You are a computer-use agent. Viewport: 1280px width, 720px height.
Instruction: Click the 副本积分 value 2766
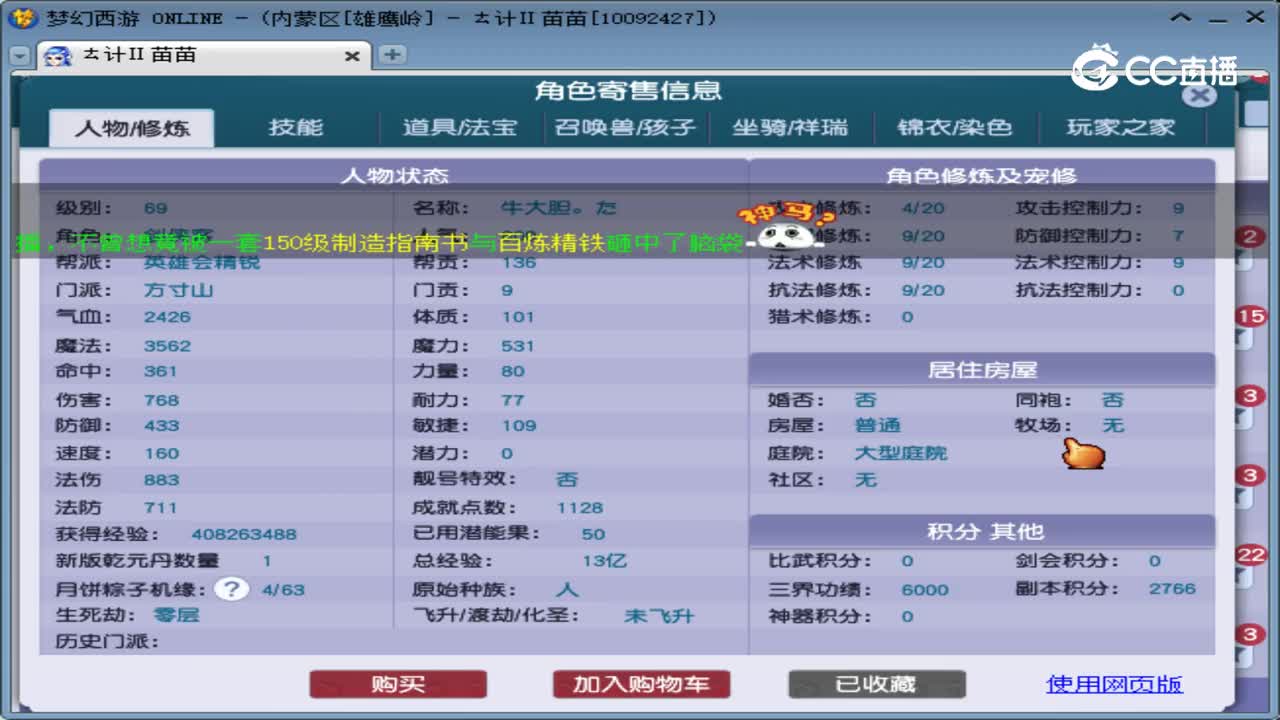(1172, 588)
